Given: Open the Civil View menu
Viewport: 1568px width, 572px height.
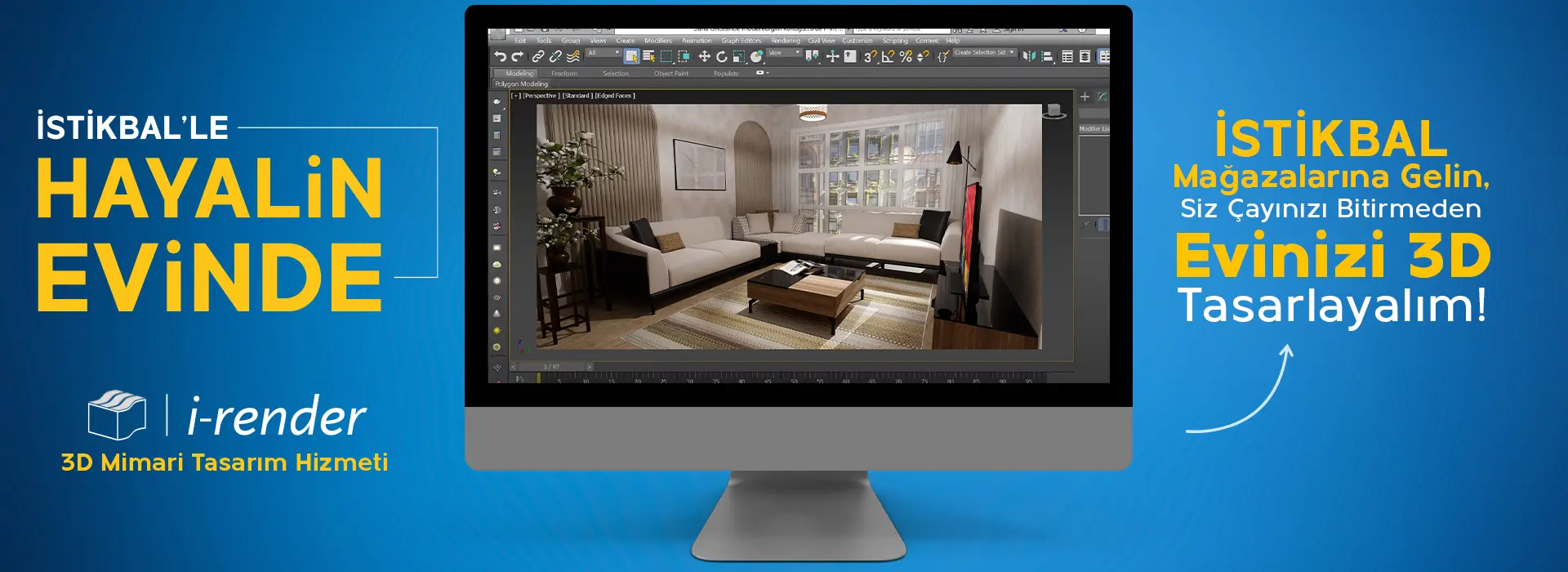Looking at the screenshot, I should [x=822, y=41].
